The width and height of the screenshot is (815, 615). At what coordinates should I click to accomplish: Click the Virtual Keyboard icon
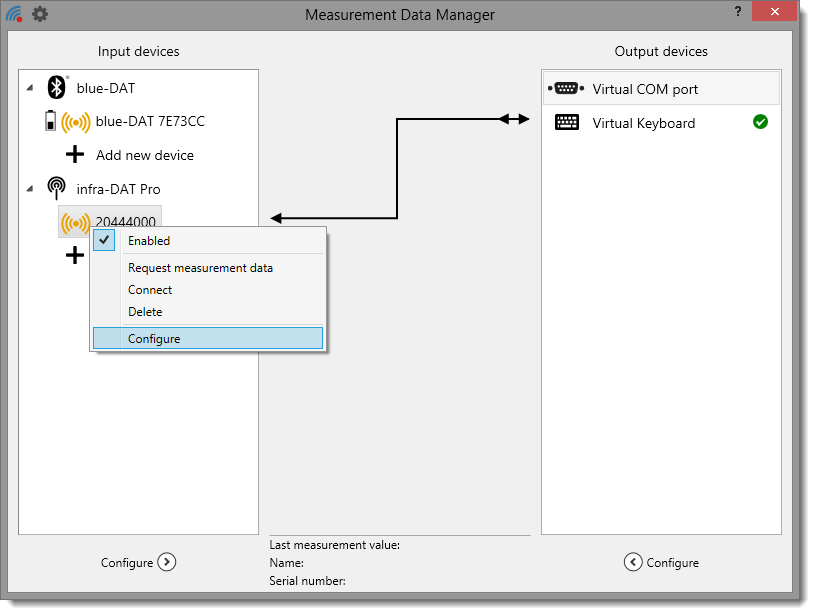point(566,123)
